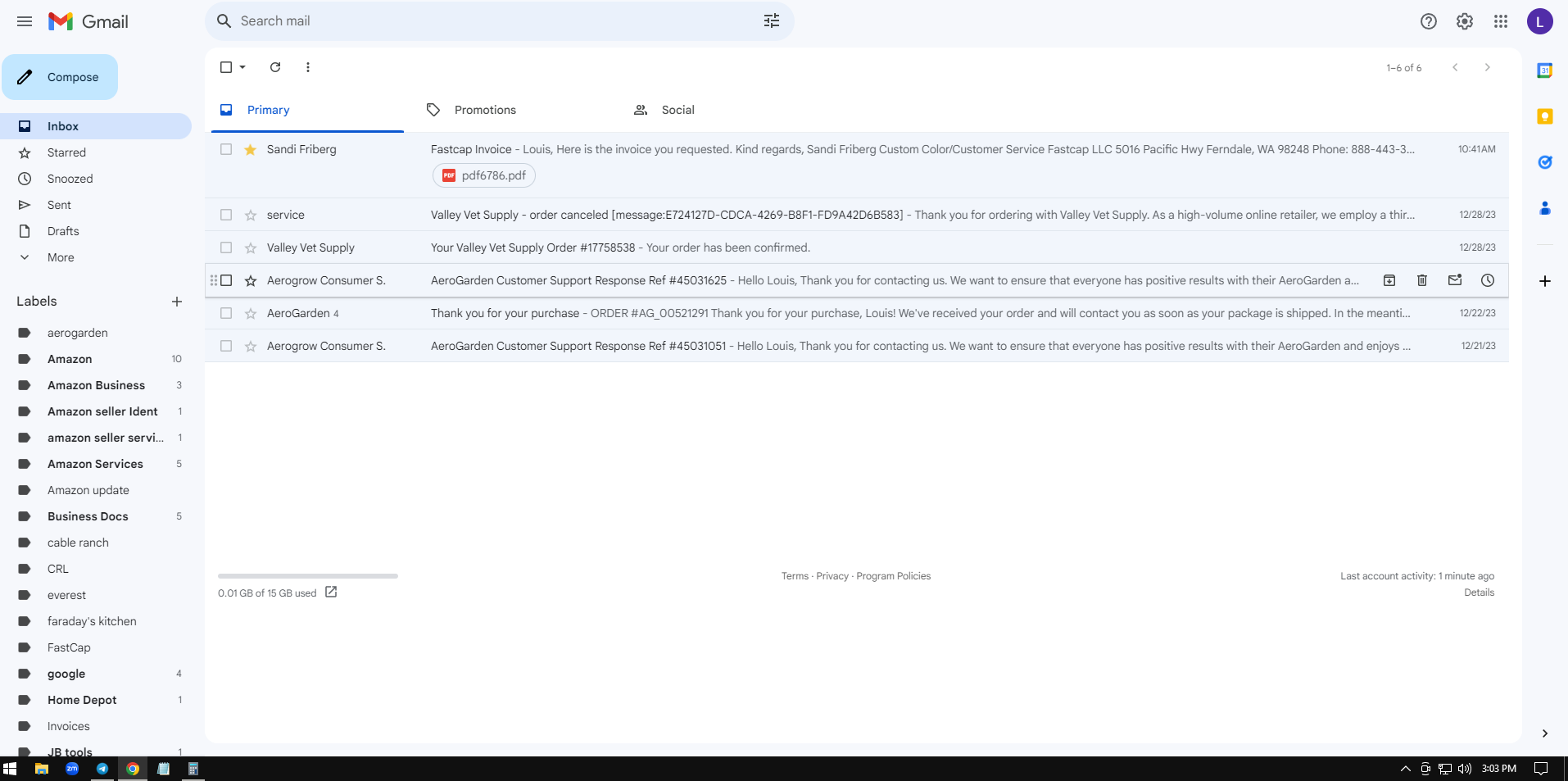This screenshot has height=781, width=1568.
Task: Open the Amazon Business label
Action: 96,385
